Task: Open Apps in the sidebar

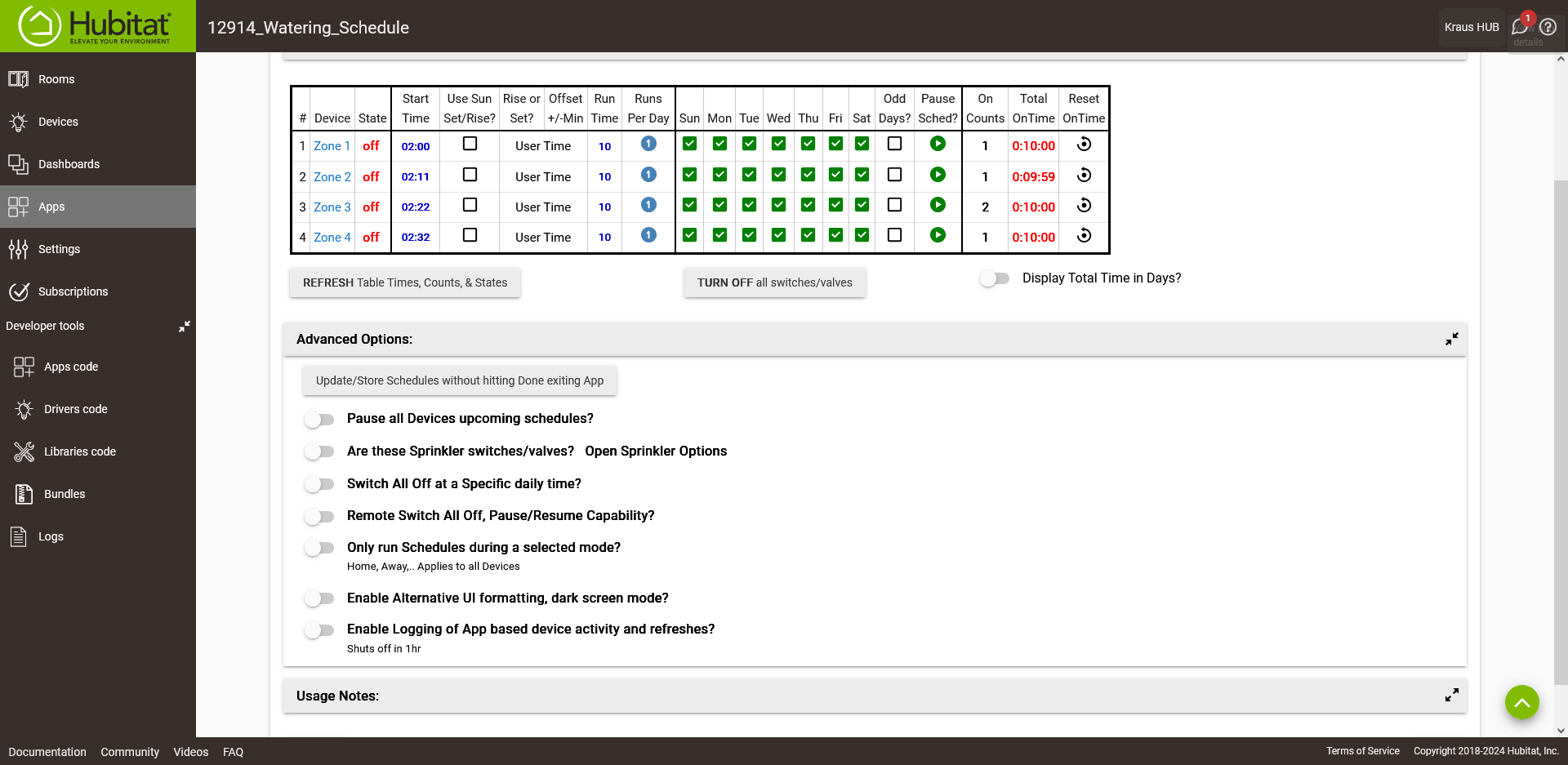Action: [x=98, y=207]
